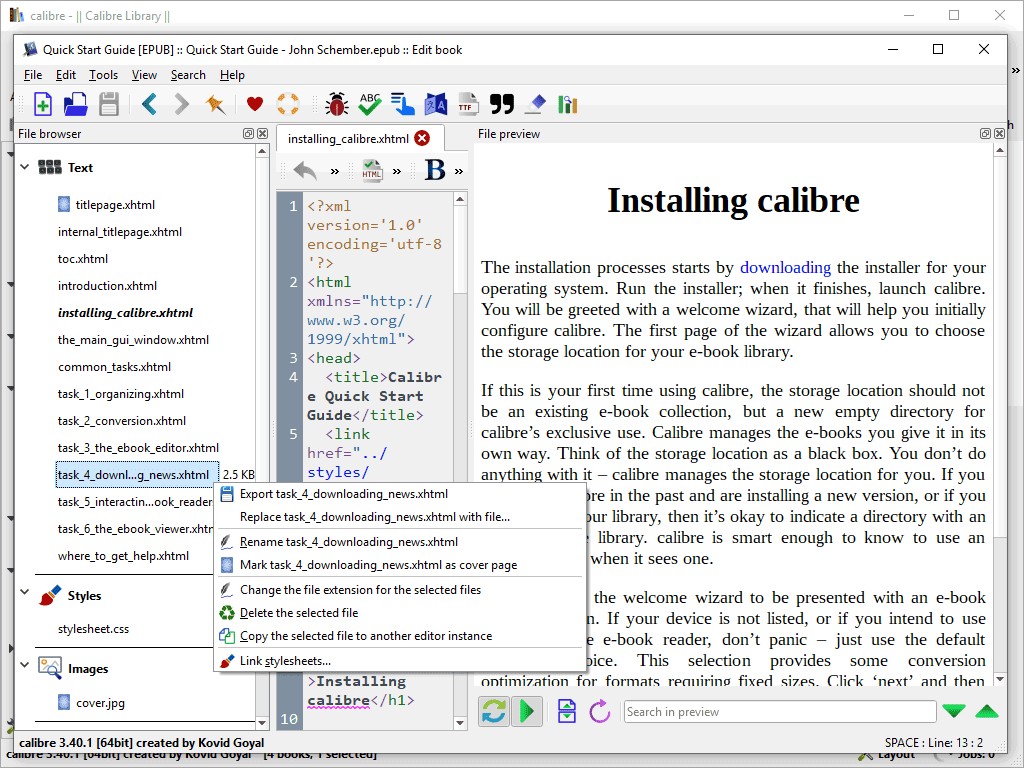Open a book with the folder icon
This screenshot has width=1024, height=768.
point(76,104)
